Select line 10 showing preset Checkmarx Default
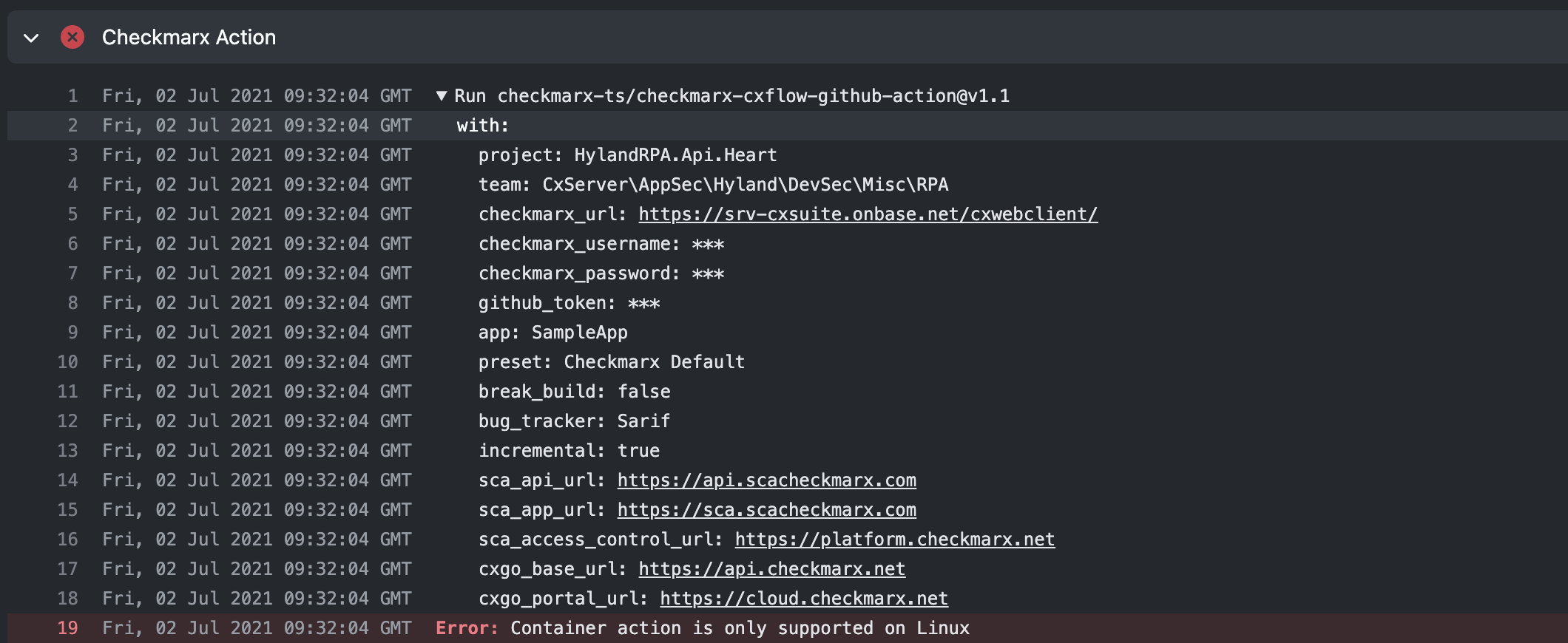 (x=611, y=361)
